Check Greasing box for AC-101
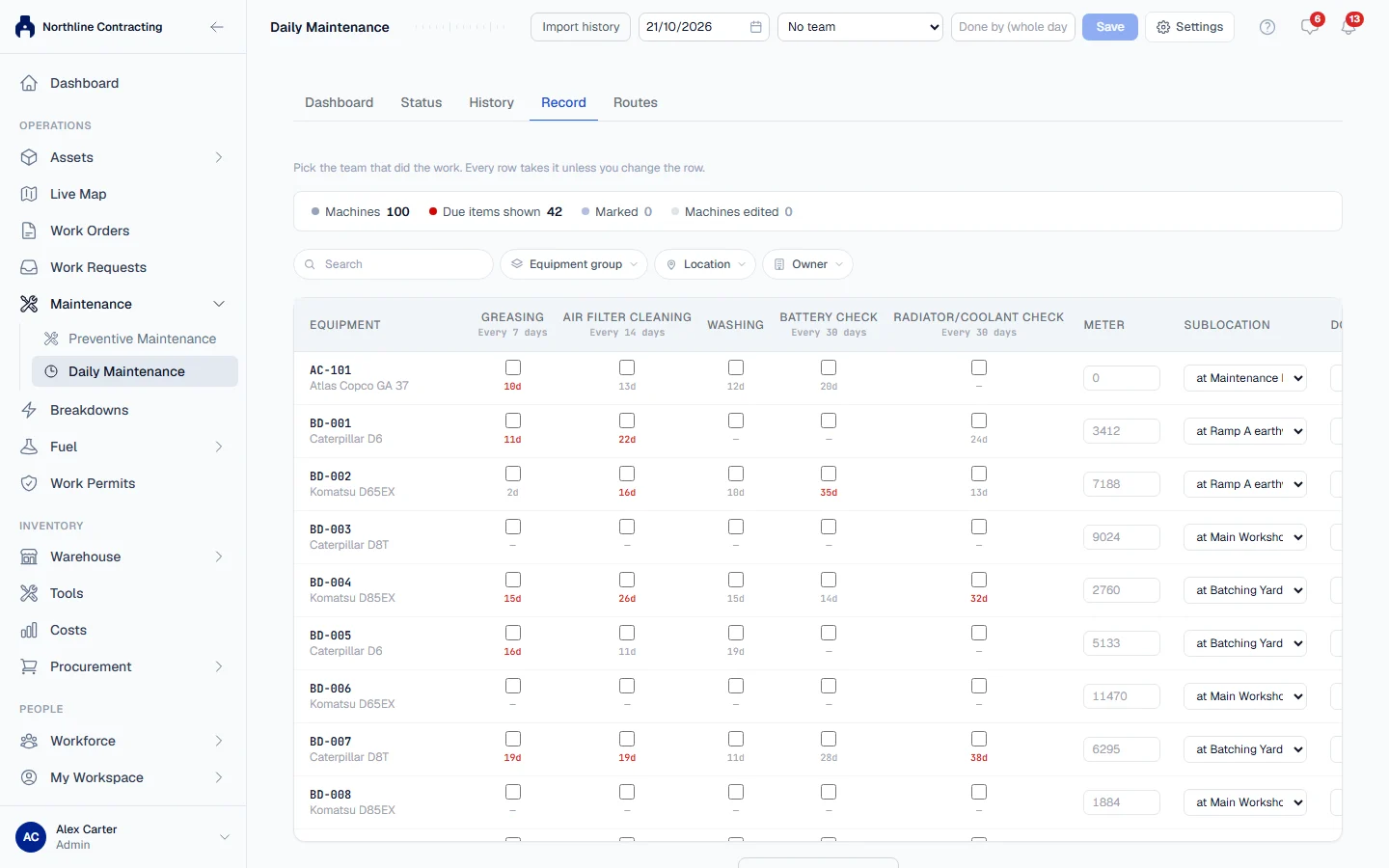1389x868 pixels. tap(513, 367)
